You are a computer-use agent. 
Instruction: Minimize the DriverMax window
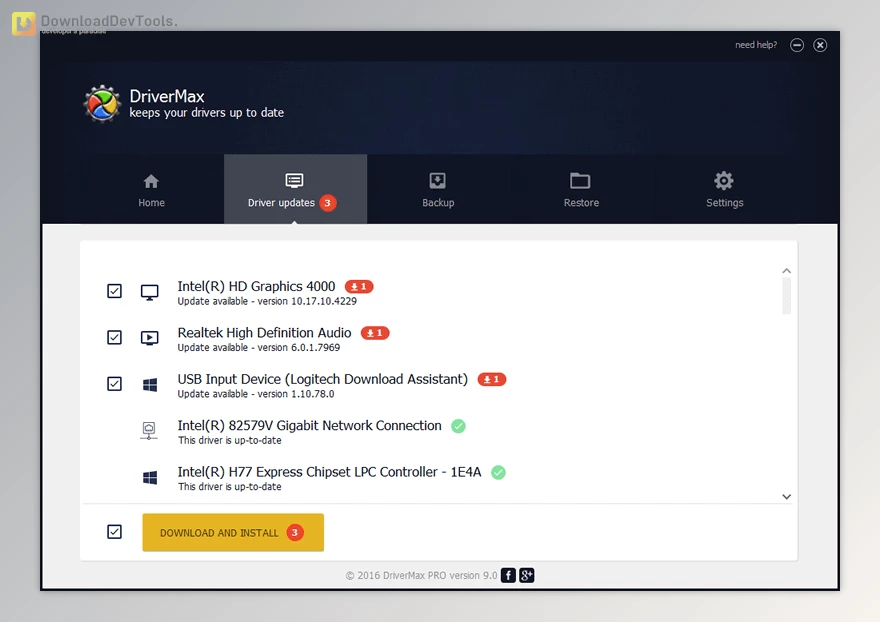797,45
